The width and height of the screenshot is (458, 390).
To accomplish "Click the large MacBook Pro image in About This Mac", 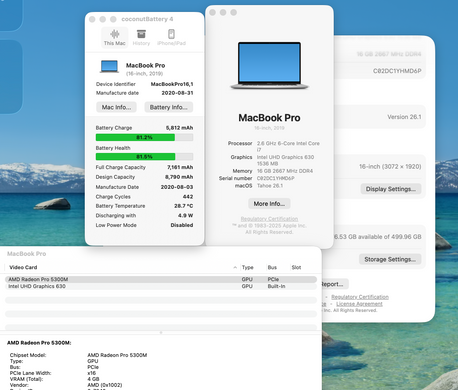I will pyautogui.click(x=269, y=66).
